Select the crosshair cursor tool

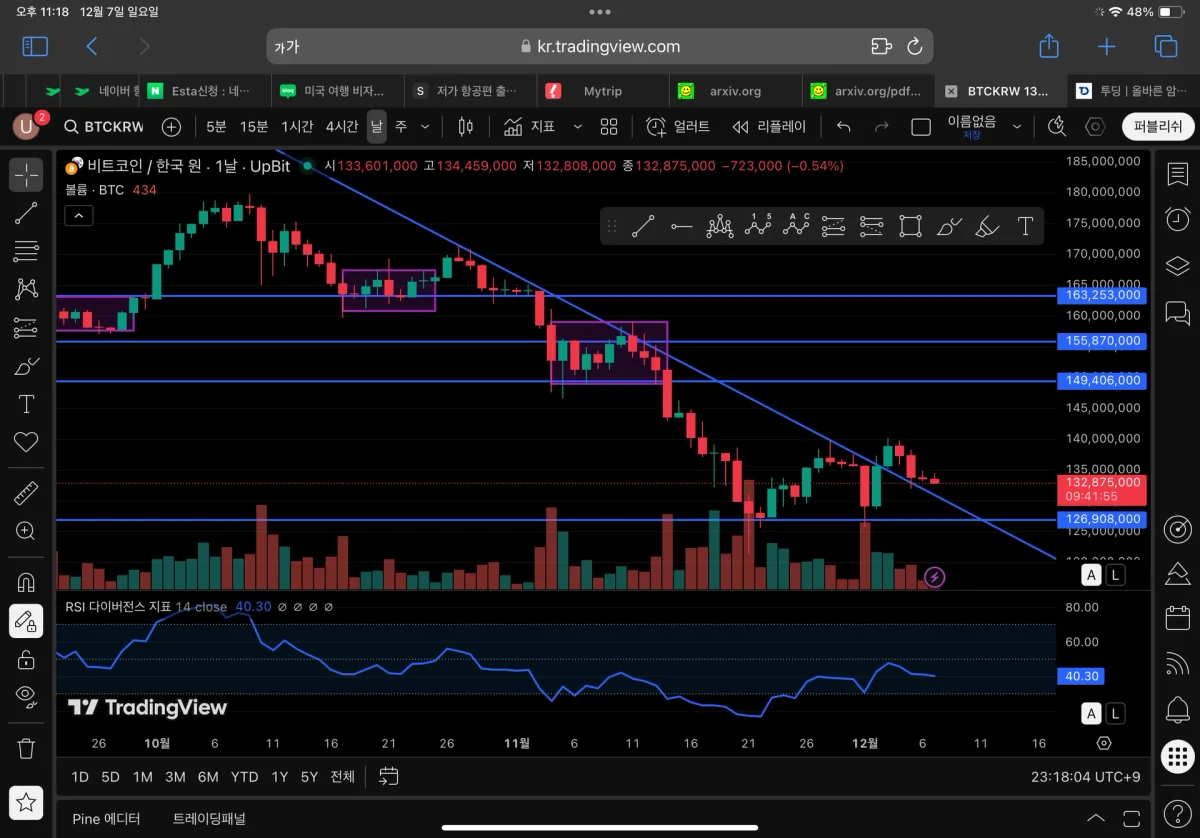26,175
